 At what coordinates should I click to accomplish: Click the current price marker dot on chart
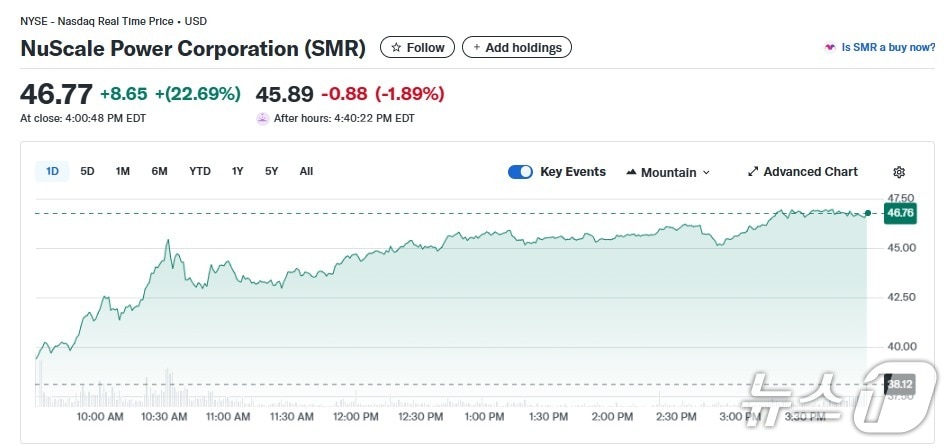(x=867, y=213)
